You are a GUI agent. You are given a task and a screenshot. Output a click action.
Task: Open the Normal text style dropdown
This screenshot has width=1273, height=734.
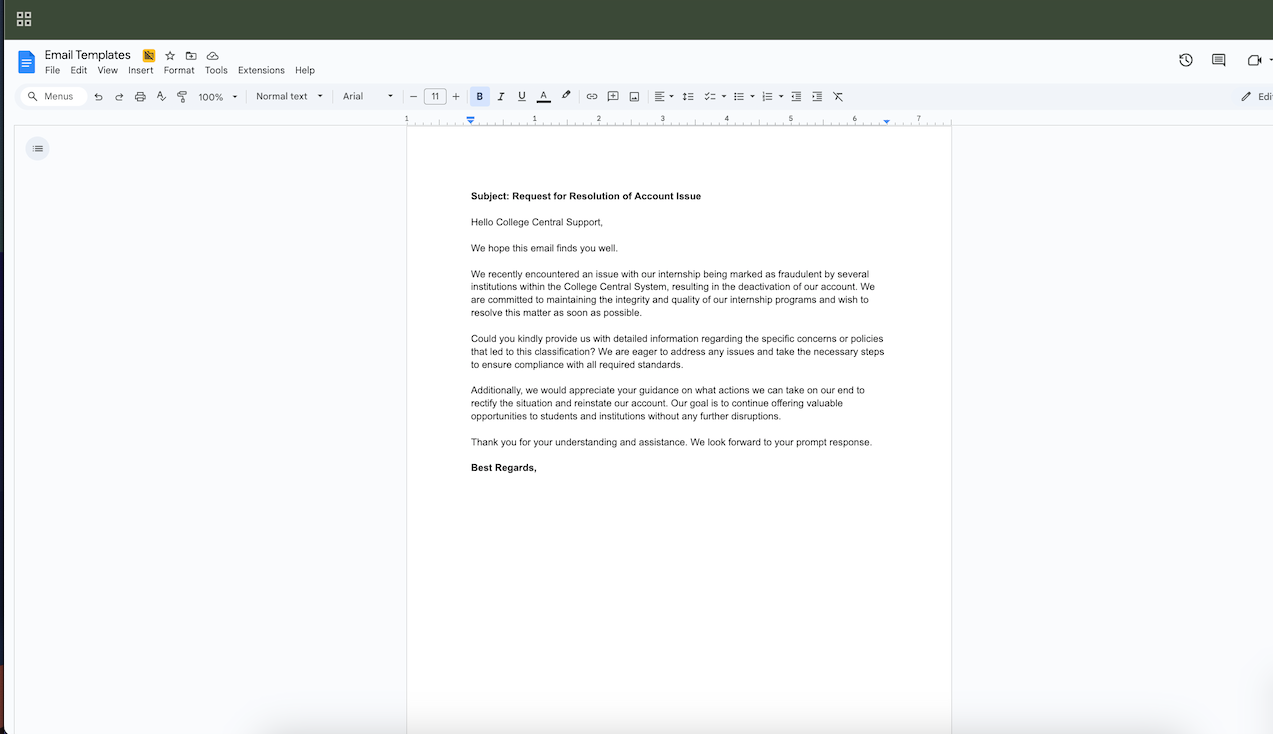[x=289, y=97]
